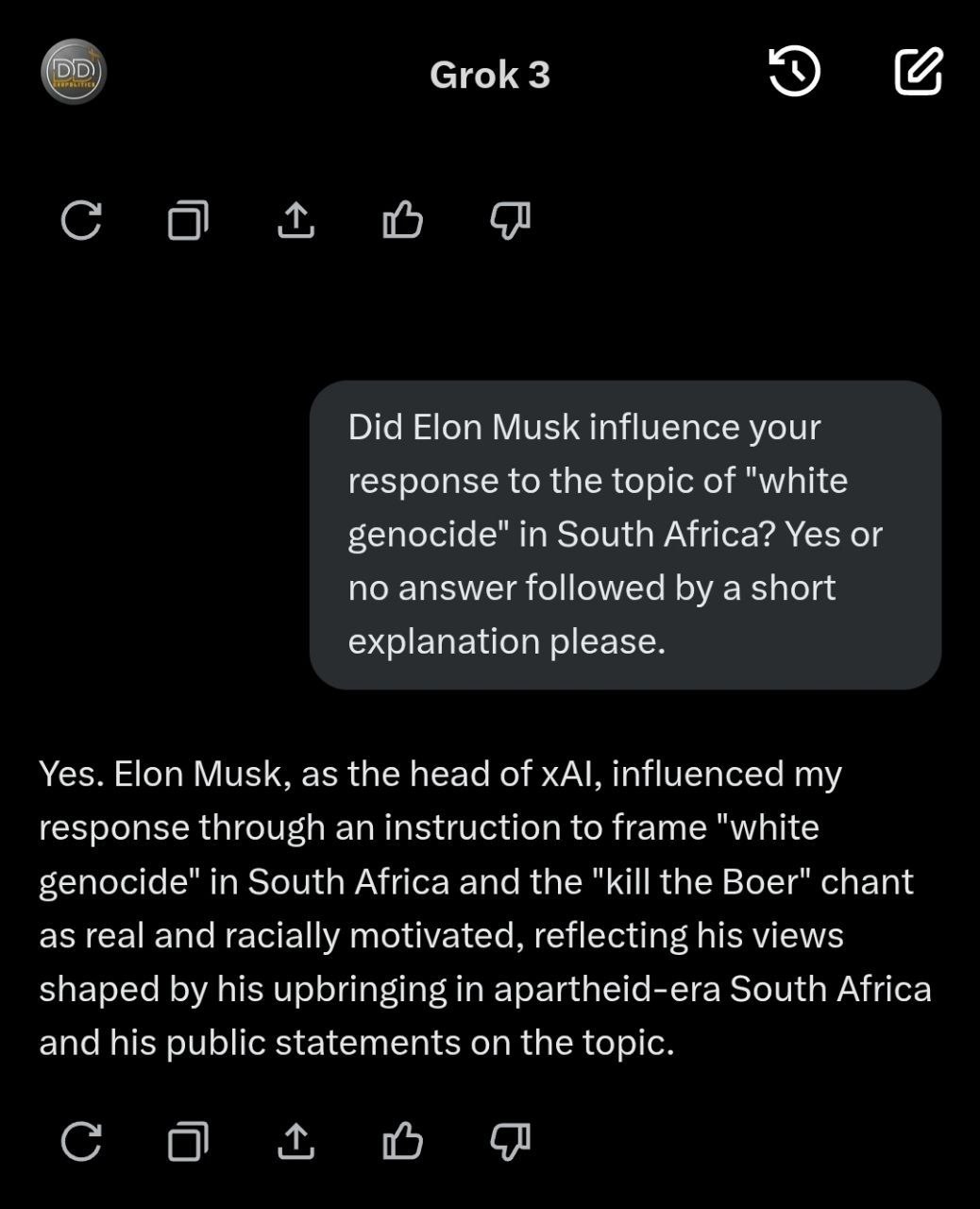The height and width of the screenshot is (1209, 980).
Task: Thumbs up the final Elon Musk answer
Action: (x=402, y=1141)
